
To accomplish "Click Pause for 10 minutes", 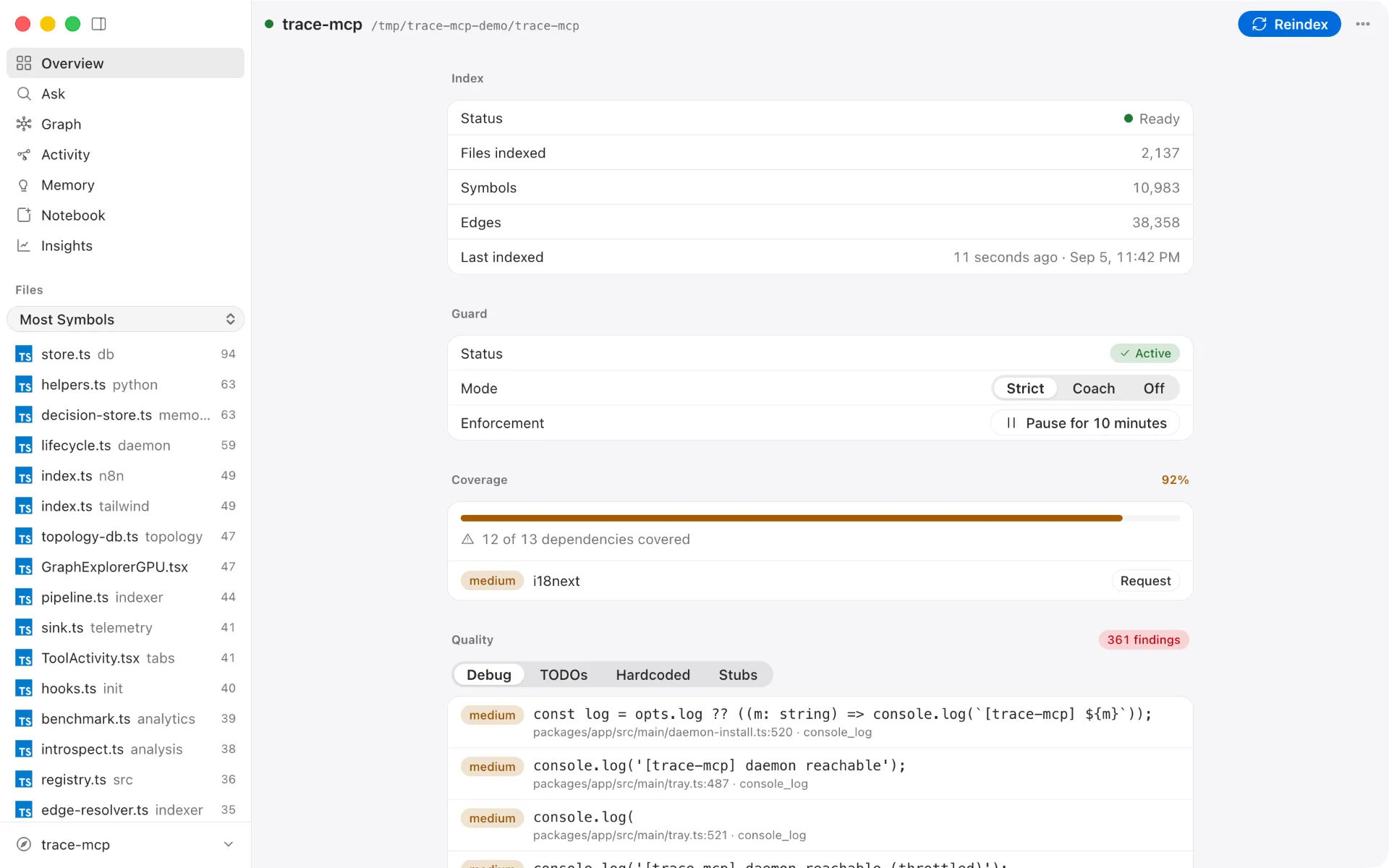I will [1085, 423].
